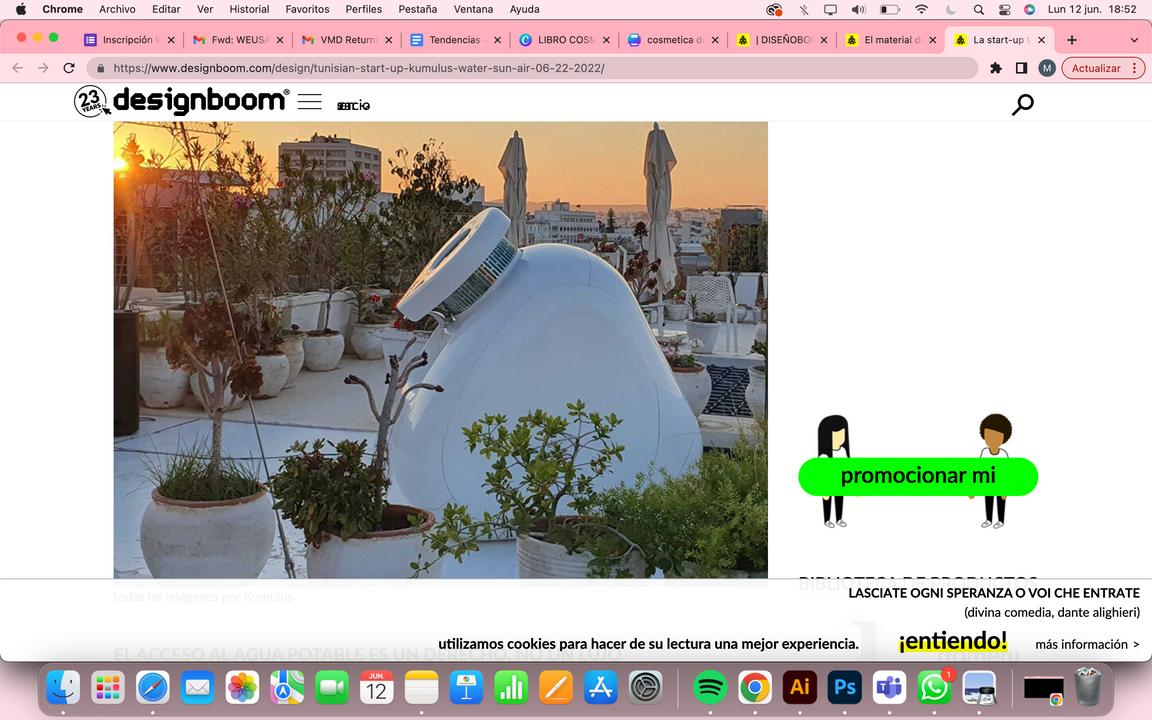Open más información cookies link
The height and width of the screenshot is (720, 1152).
tap(1087, 644)
